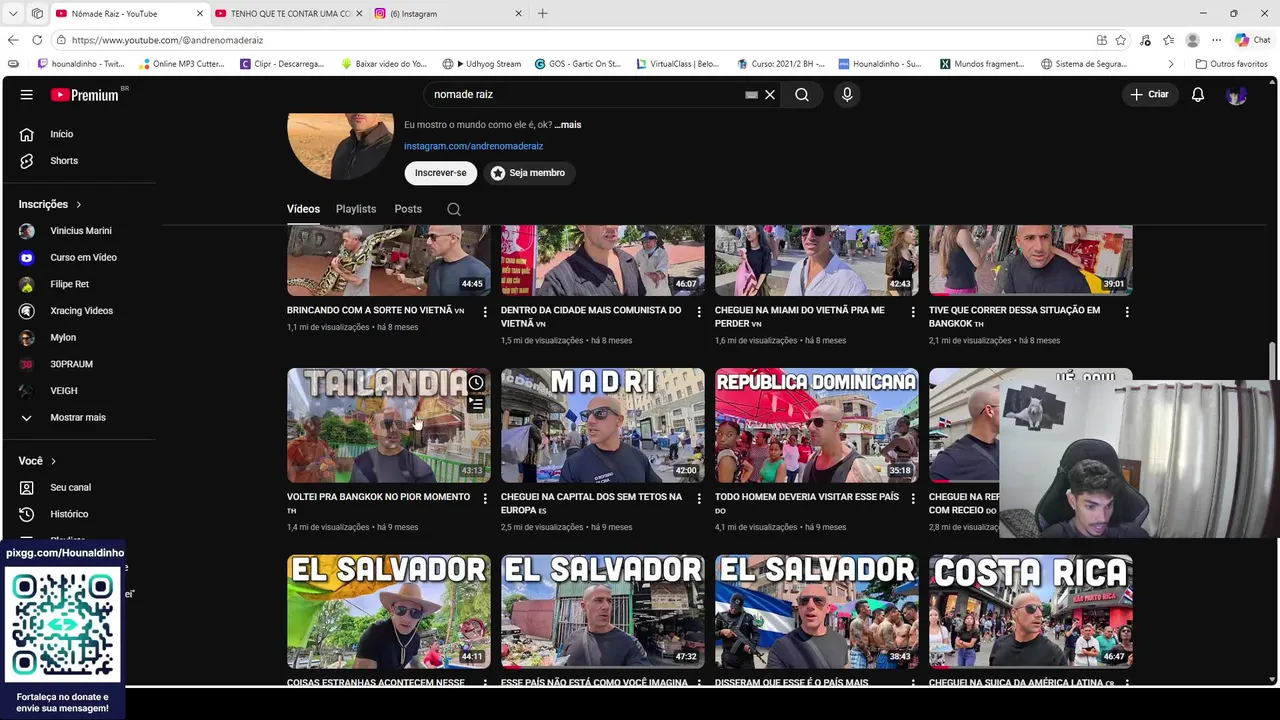Open the MADRI video thumbnail
The image size is (1280, 720).
[603, 426]
